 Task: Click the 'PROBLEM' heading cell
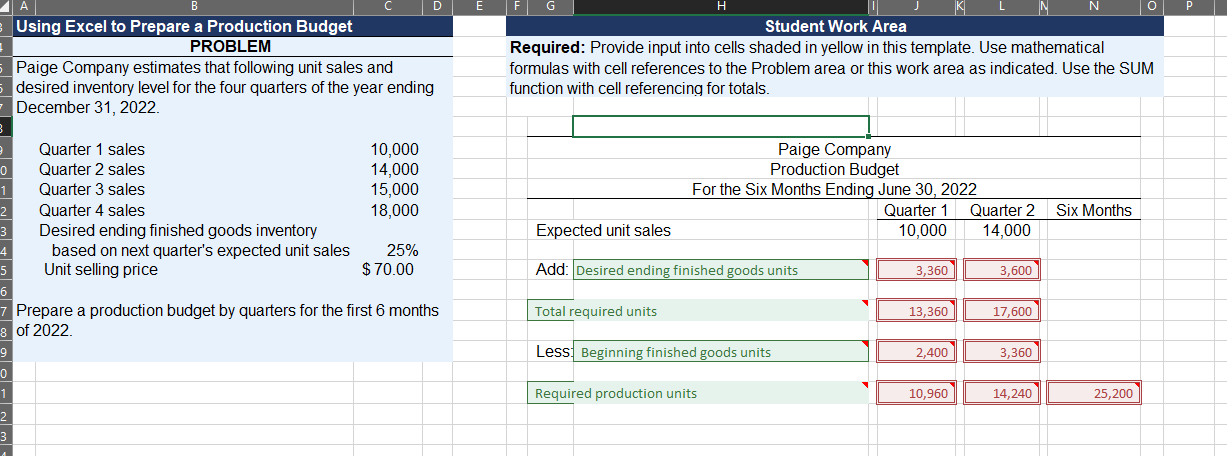(230, 47)
